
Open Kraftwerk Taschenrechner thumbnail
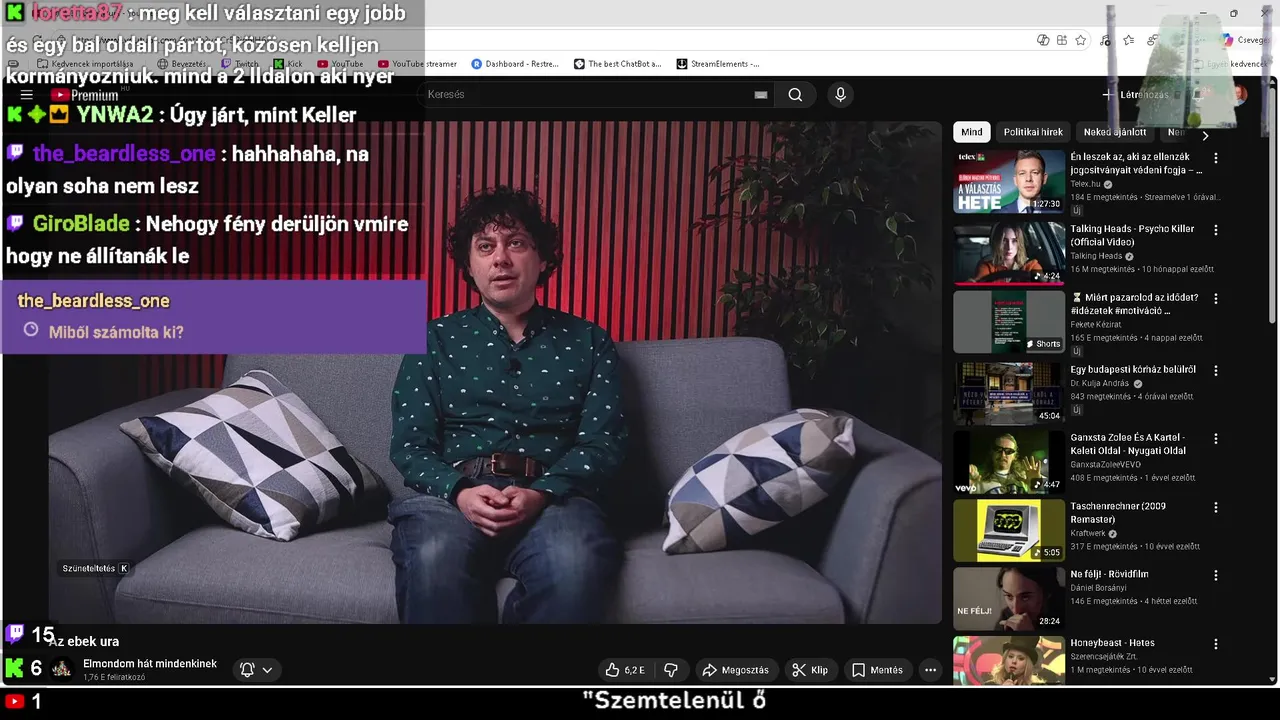[x=1009, y=530]
